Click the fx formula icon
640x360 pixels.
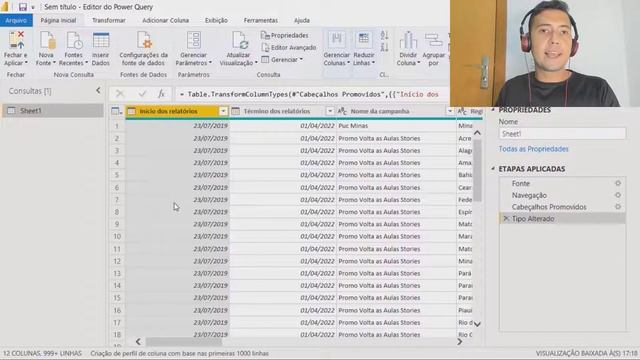[161, 94]
